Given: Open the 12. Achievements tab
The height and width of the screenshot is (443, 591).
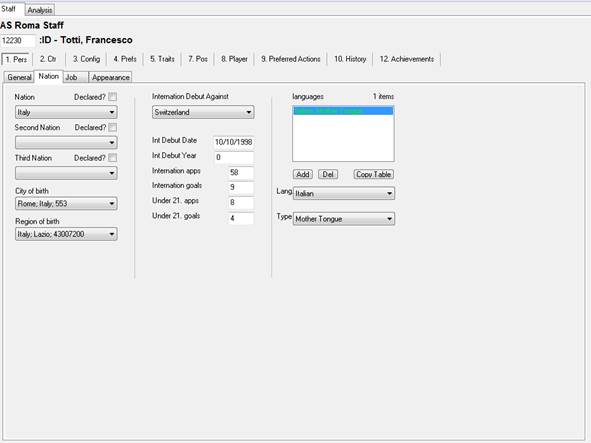Looking at the screenshot, I should point(407,59).
